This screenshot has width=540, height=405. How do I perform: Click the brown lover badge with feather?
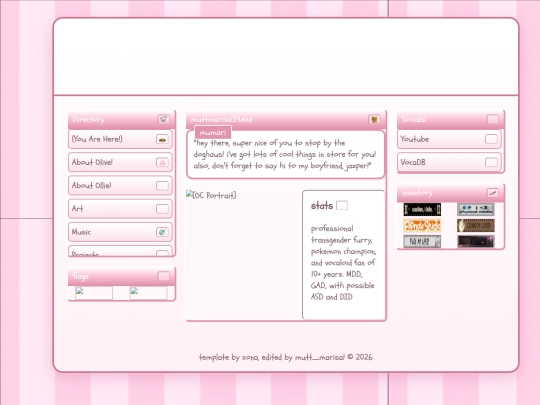(476, 226)
